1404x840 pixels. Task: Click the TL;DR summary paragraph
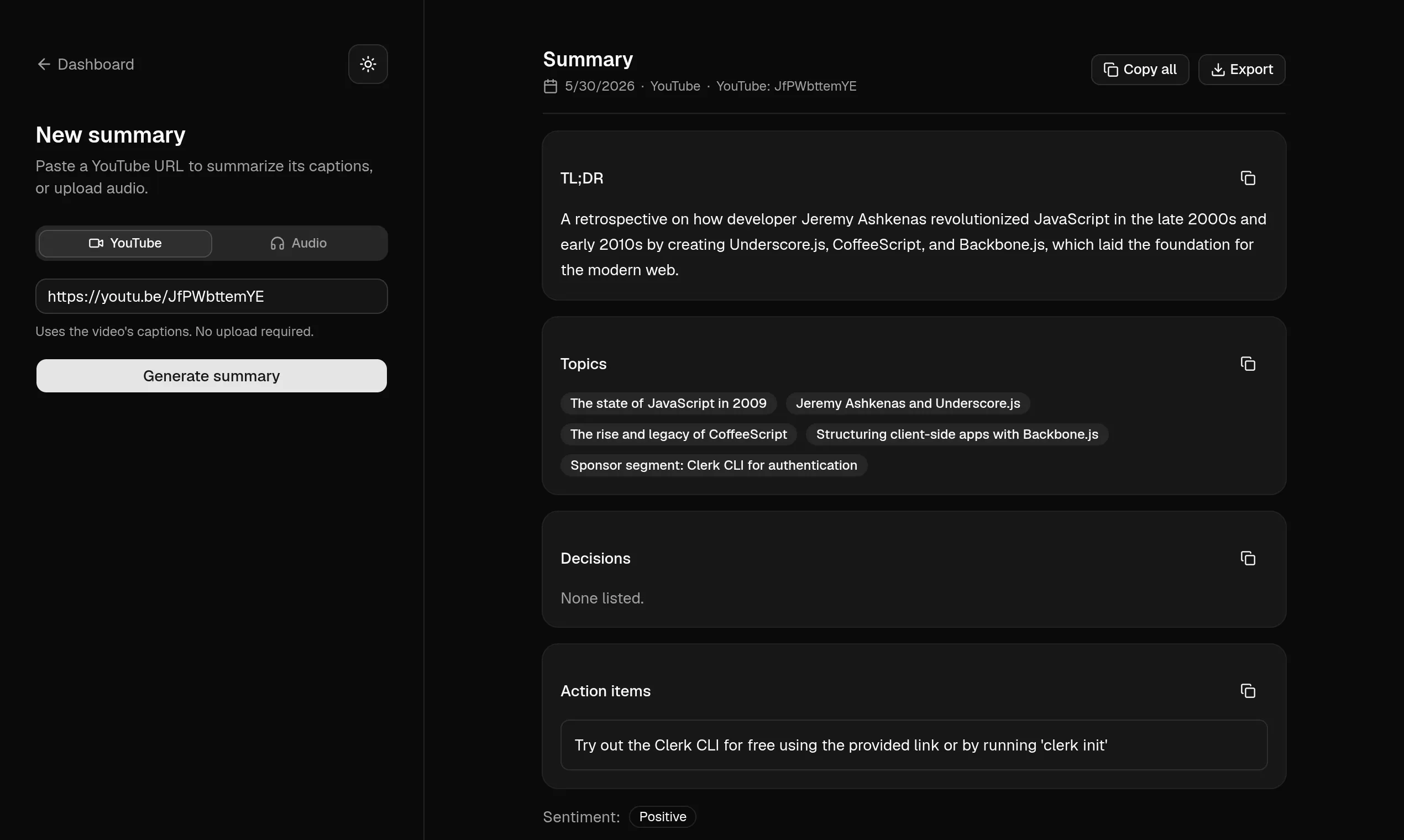913,244
